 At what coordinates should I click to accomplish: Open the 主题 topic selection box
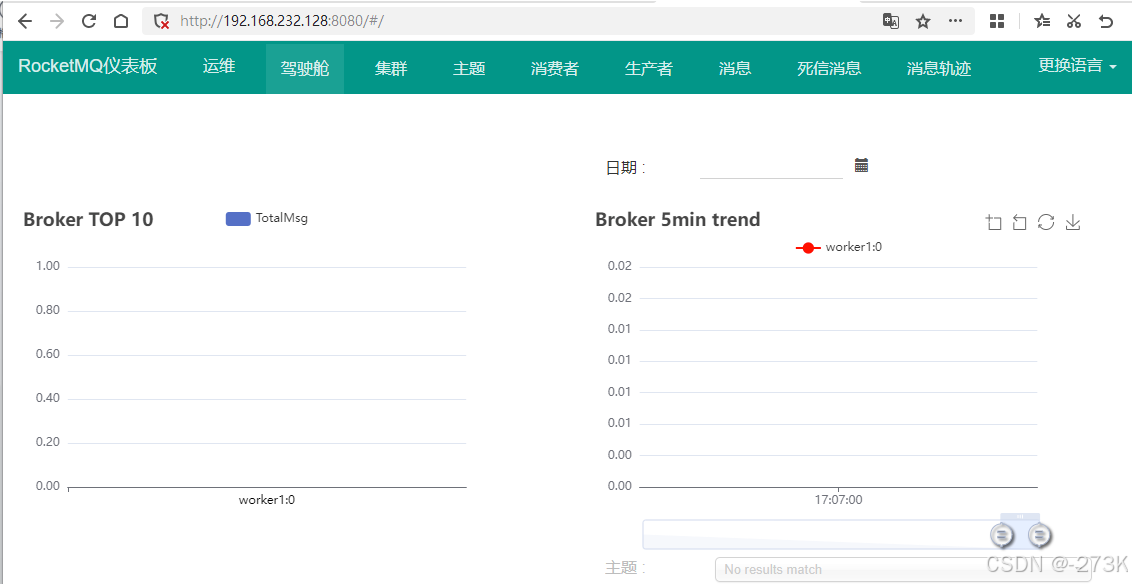902,569
